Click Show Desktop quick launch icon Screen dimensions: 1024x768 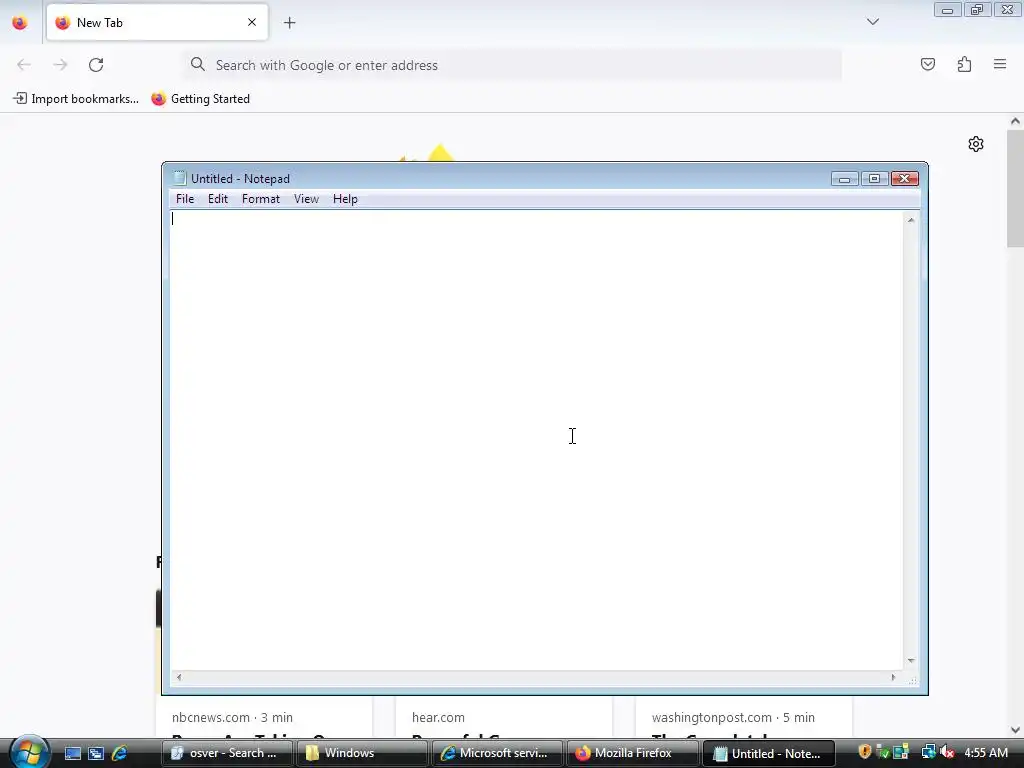[72, 754]
